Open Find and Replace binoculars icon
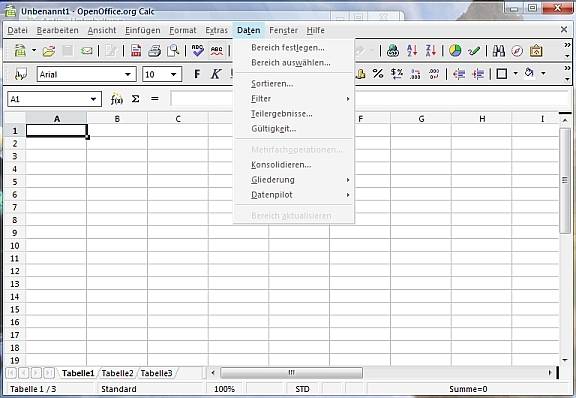 [498, 51]
